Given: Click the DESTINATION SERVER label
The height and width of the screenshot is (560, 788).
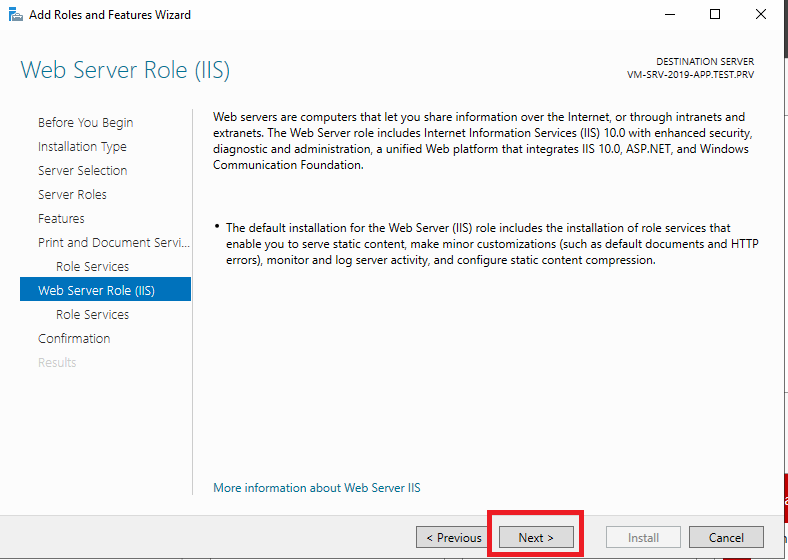Looking at the screenshot, I should 705,62.
